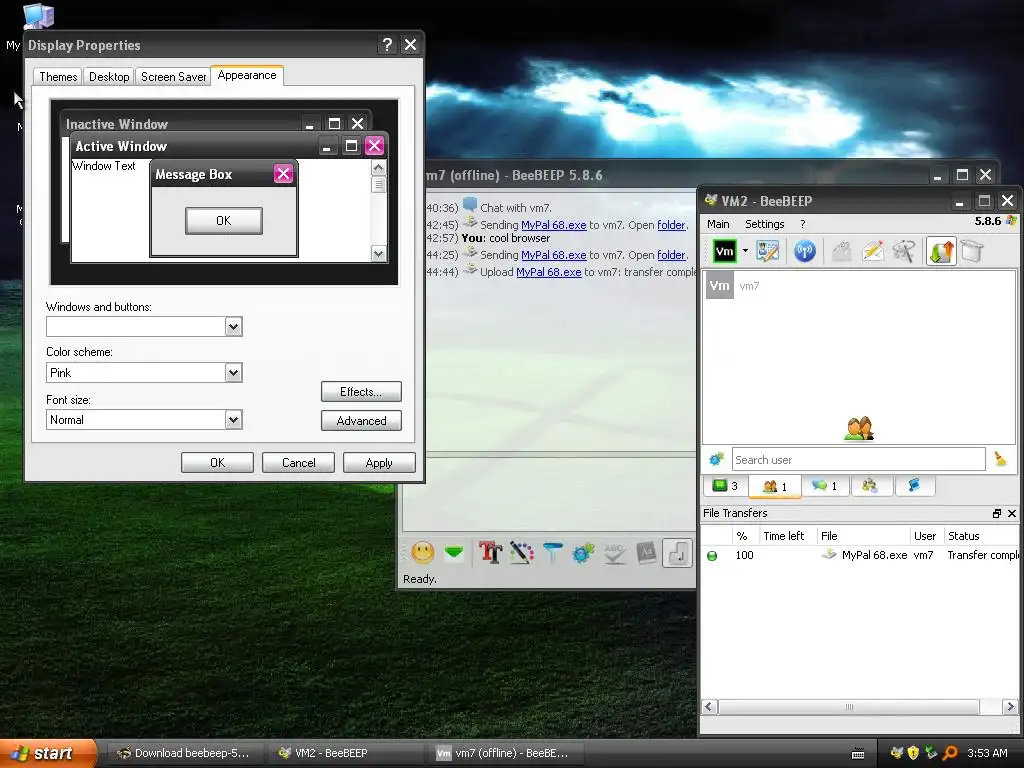Click the pen with color dots icon
The image size is (1024, 768).
521,553
